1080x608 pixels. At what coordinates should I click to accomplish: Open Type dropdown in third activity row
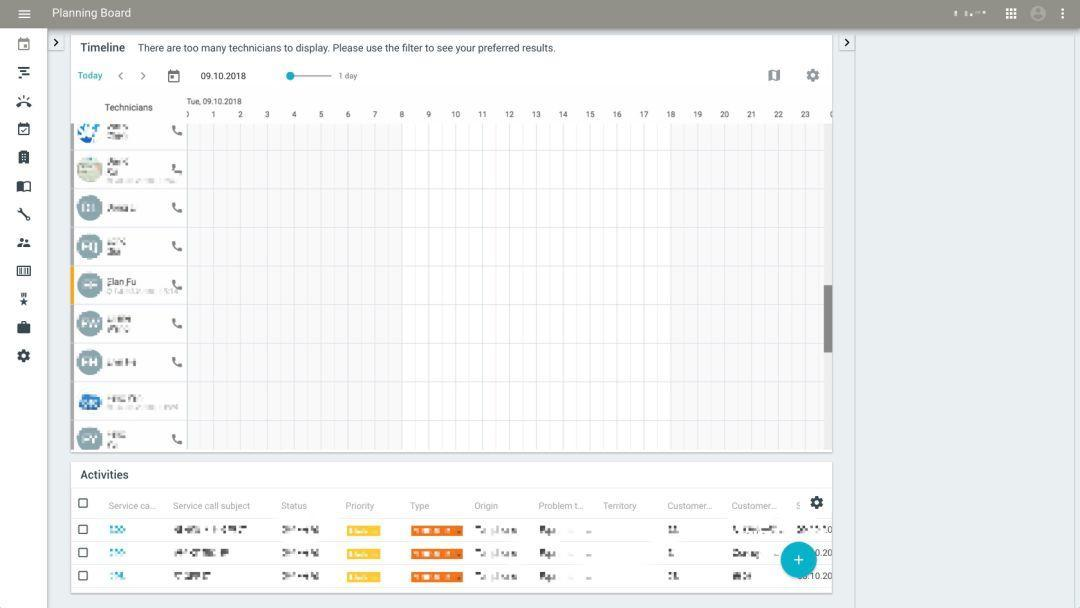437,577
